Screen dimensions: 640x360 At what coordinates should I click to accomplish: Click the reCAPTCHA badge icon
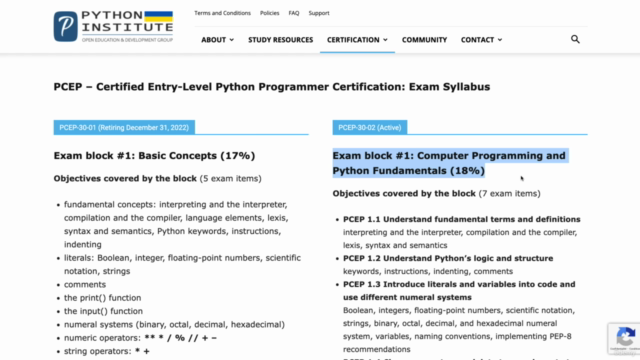(x=624, y=338)
